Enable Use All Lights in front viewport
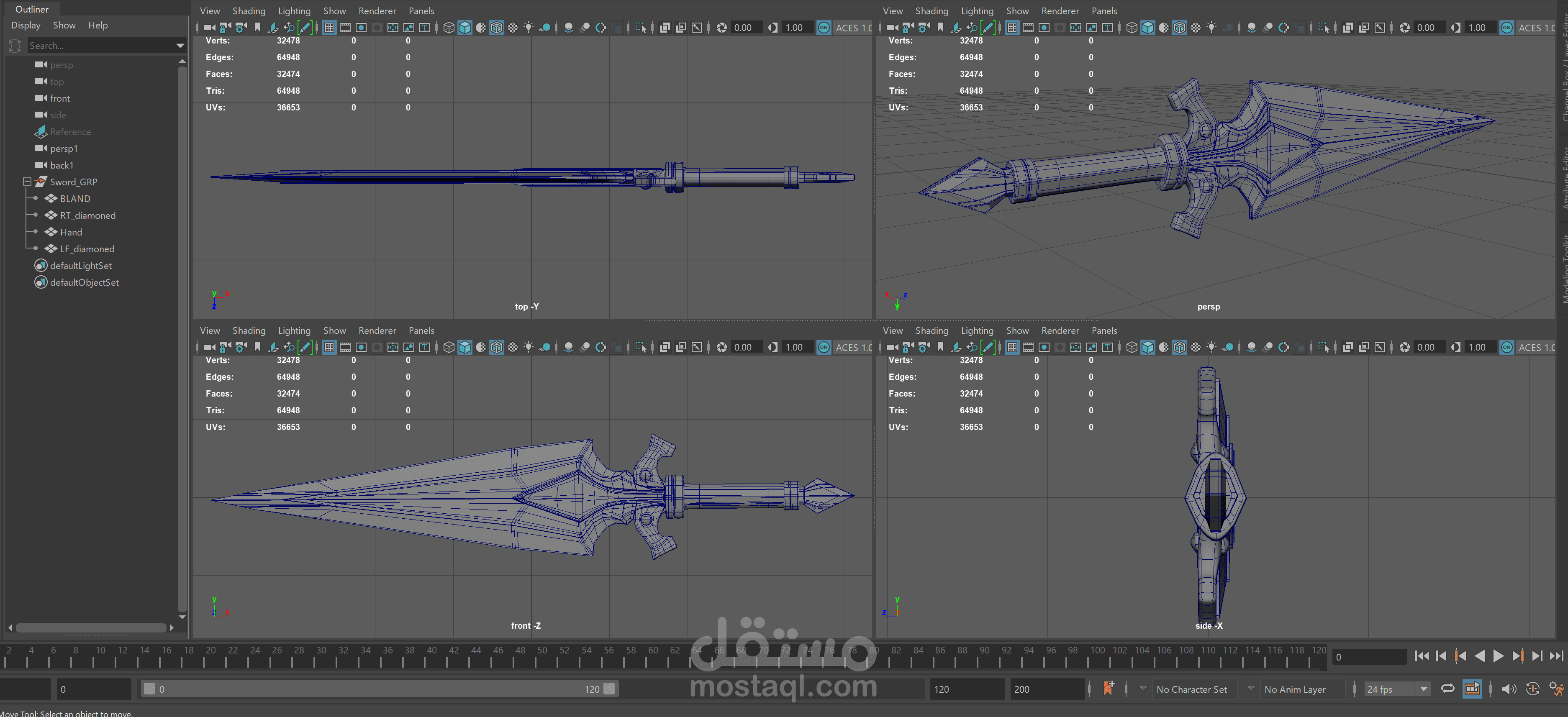Image resolution: width=1568 pixels, height=717 pixels. [x=529, y=347]
